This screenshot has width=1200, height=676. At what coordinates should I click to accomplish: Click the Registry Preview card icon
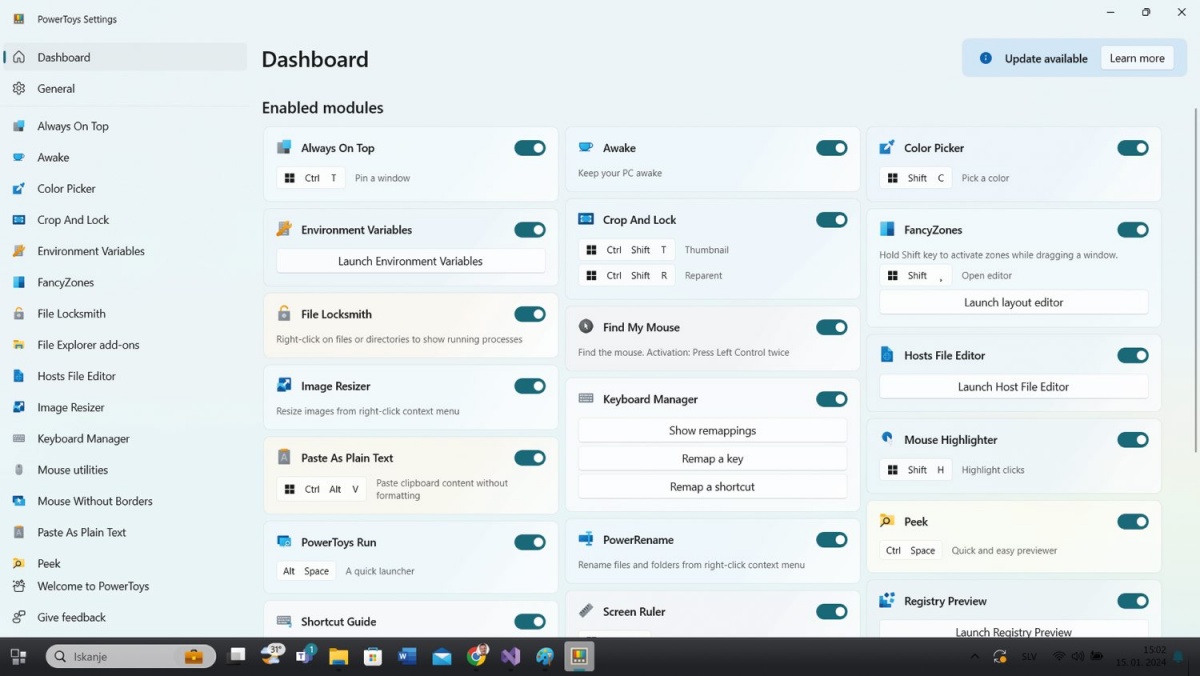click(887, 601)
